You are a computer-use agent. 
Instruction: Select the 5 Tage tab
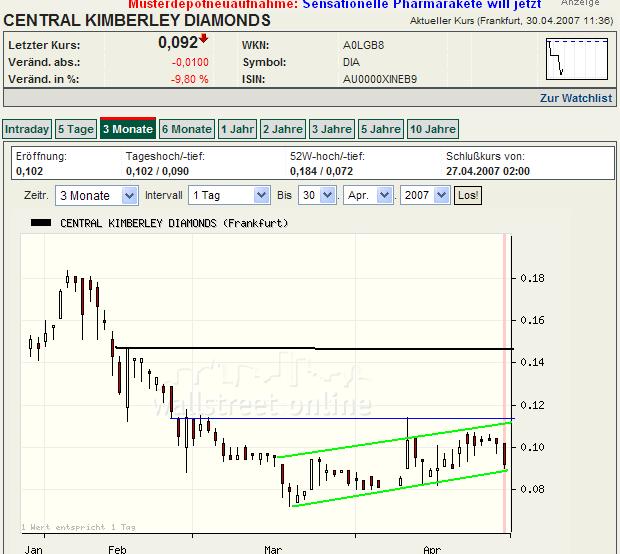coord(76,129)
